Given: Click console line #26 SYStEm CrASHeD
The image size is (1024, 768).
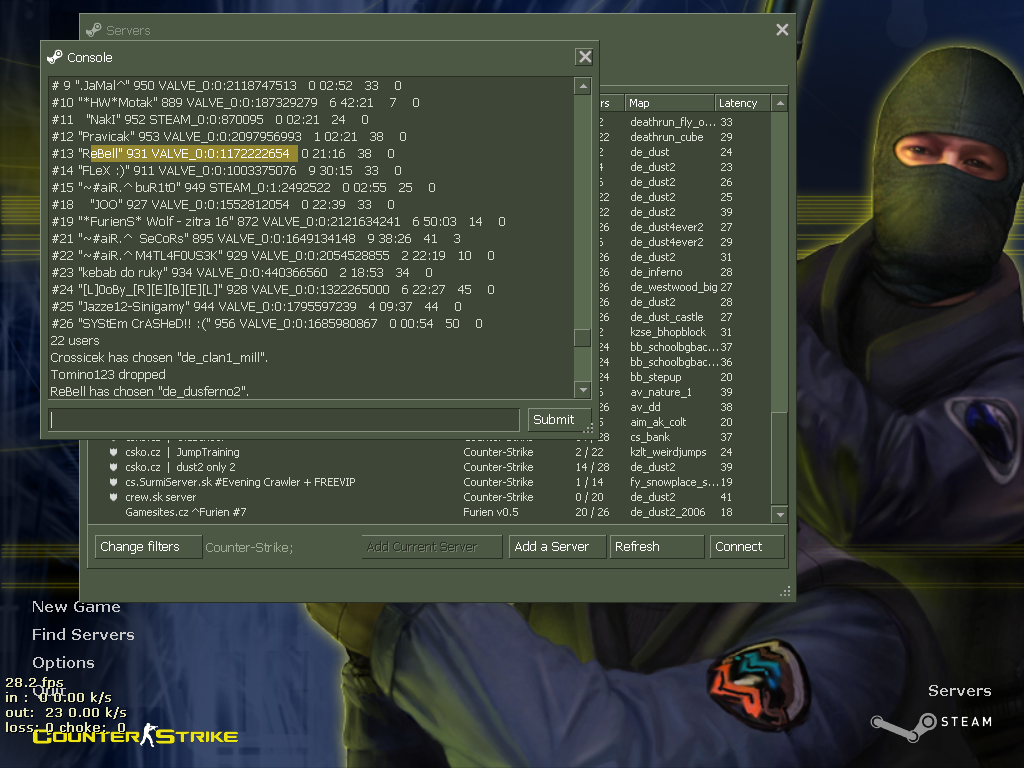Looking at the screenshot, I should coord(266,323).
